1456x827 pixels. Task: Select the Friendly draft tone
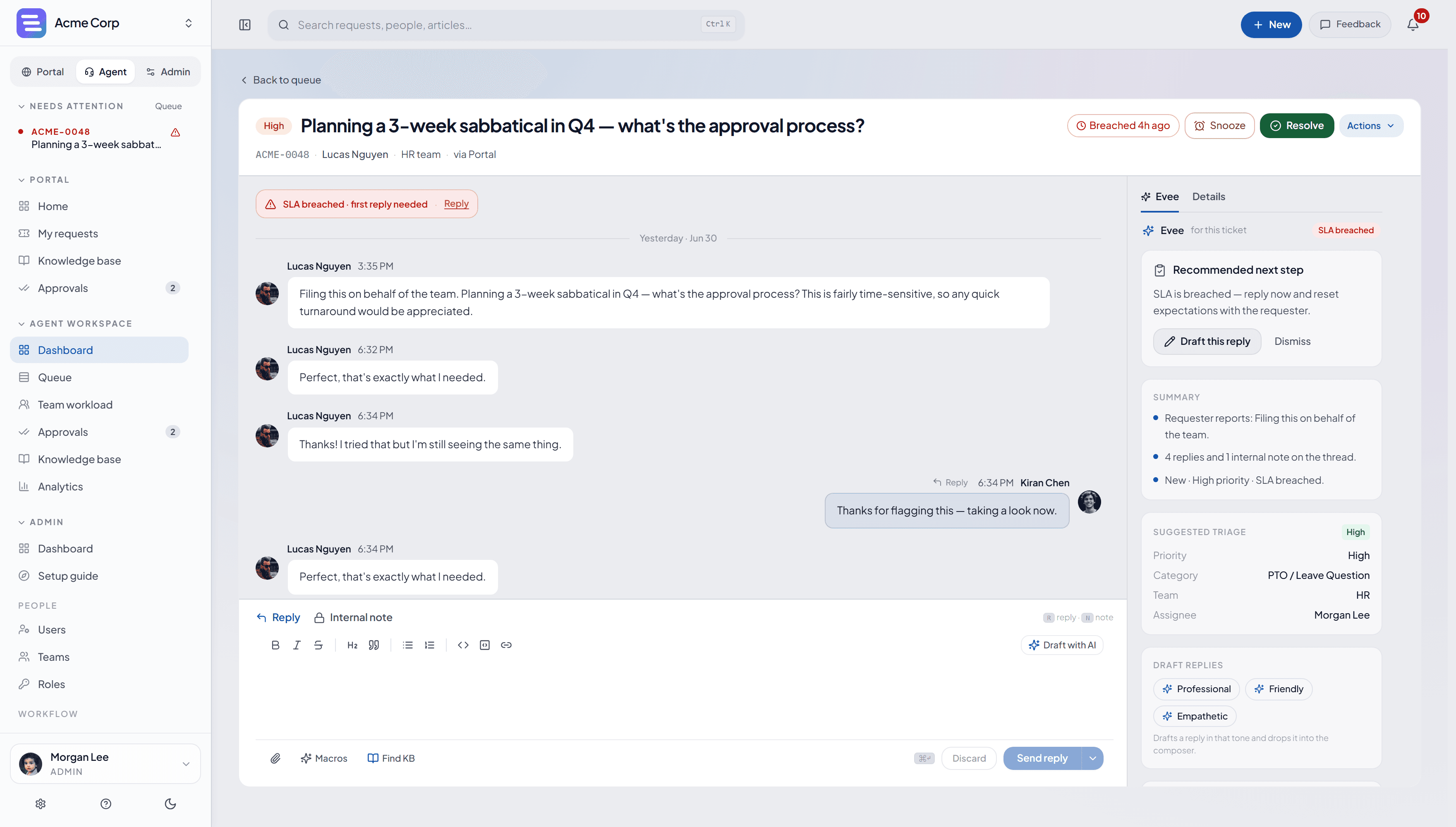click(1279, 689)
